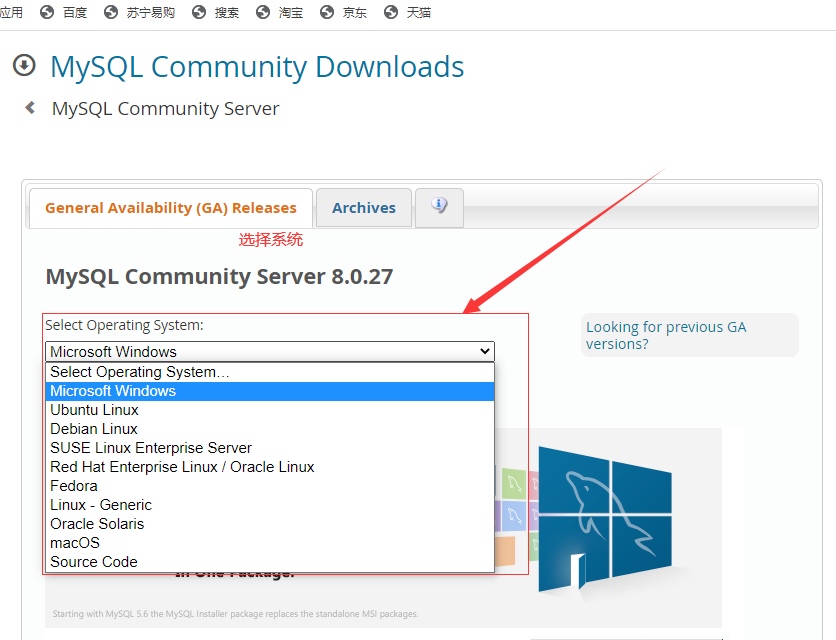Select the General Availability (GA) Releases tab
The image size is (836, 640).
coord(171,207)
